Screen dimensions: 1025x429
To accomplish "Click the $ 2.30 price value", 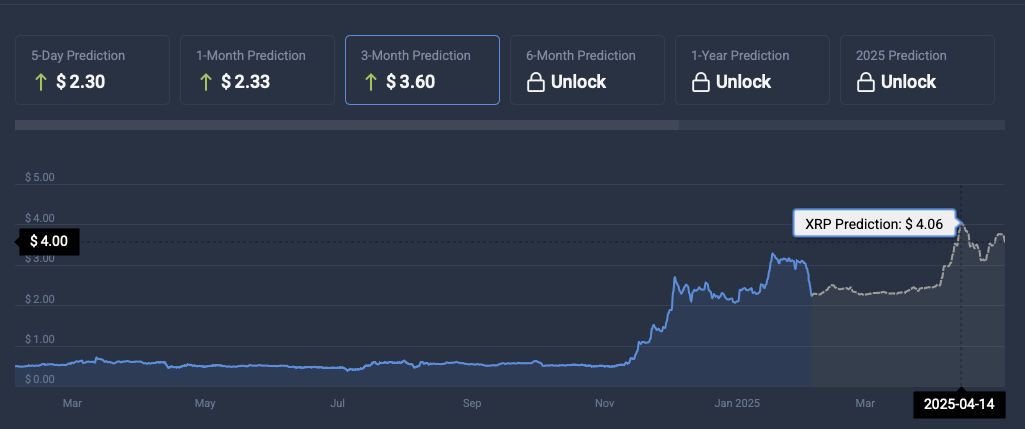I will coord(80,82).
